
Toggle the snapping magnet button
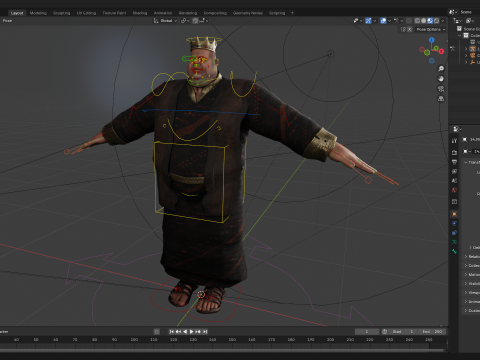[x=195, y=21]
